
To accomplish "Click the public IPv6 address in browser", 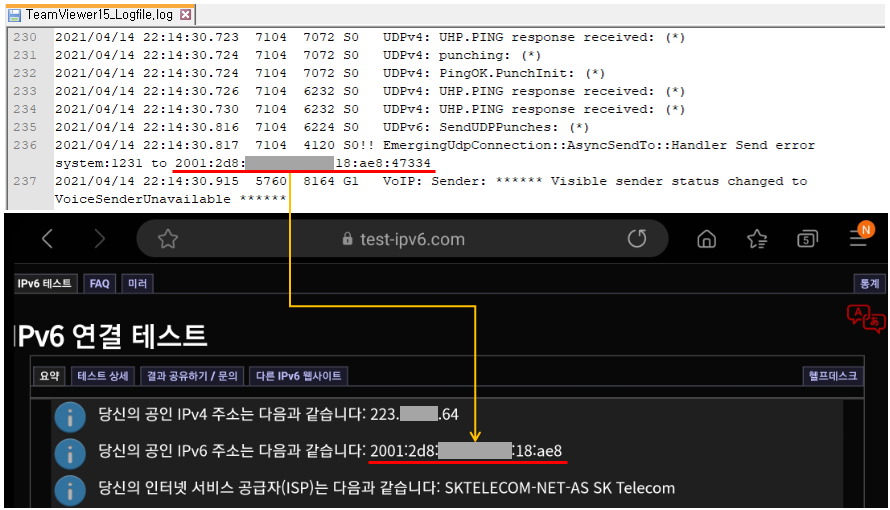I will coord(466,451).
